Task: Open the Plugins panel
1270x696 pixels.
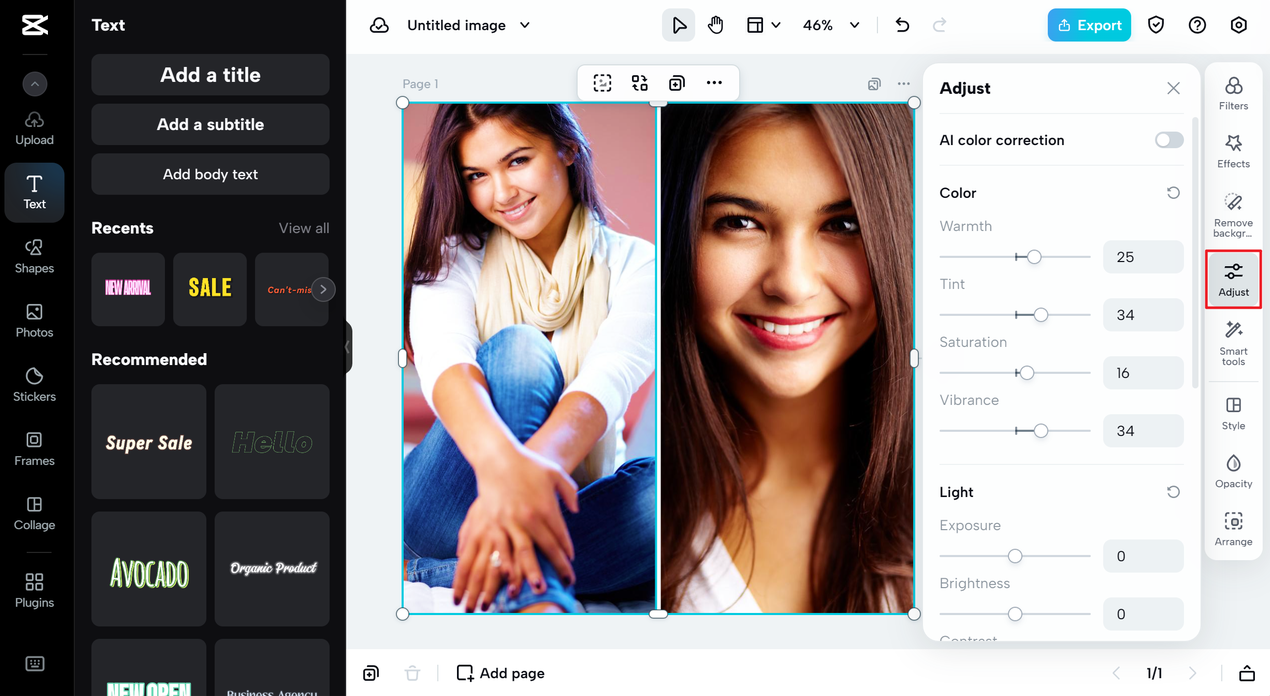Action: pyautogui.click(x=35, y=590)
